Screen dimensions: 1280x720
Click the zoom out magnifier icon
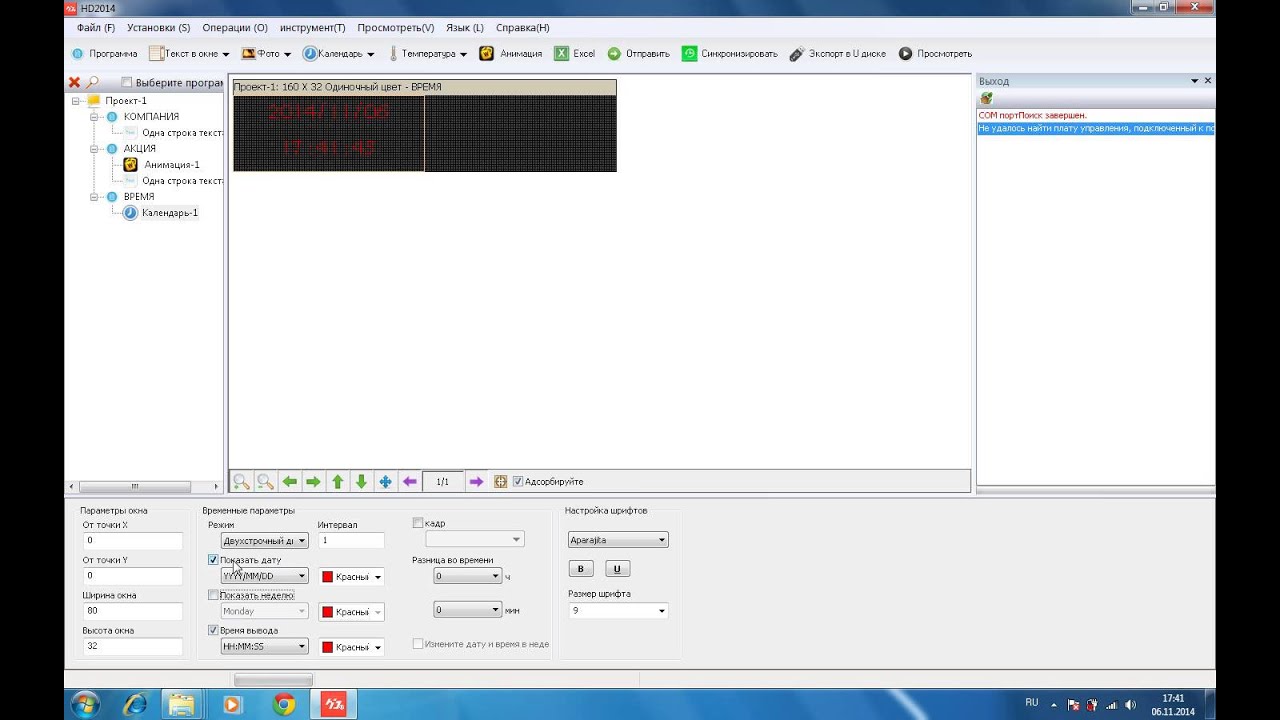tap(265, 482)
